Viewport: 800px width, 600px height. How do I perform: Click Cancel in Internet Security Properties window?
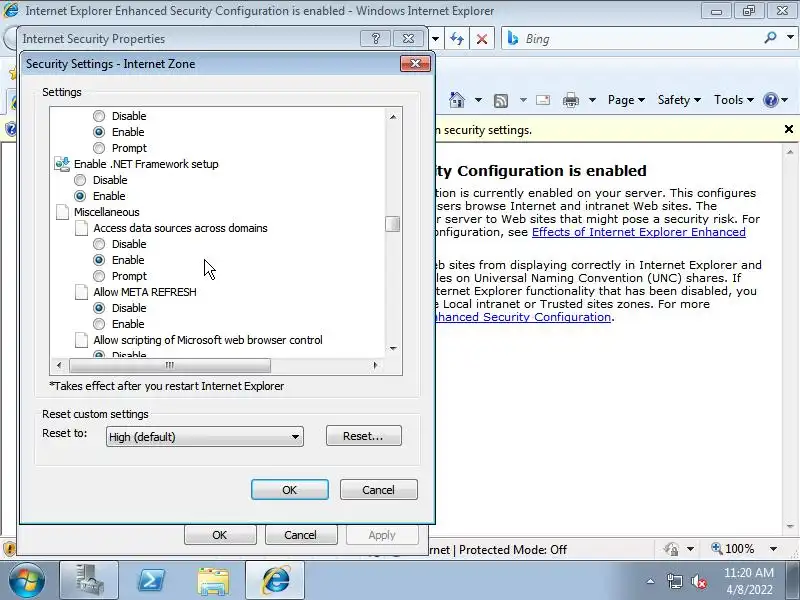click(x=301, y=535)
